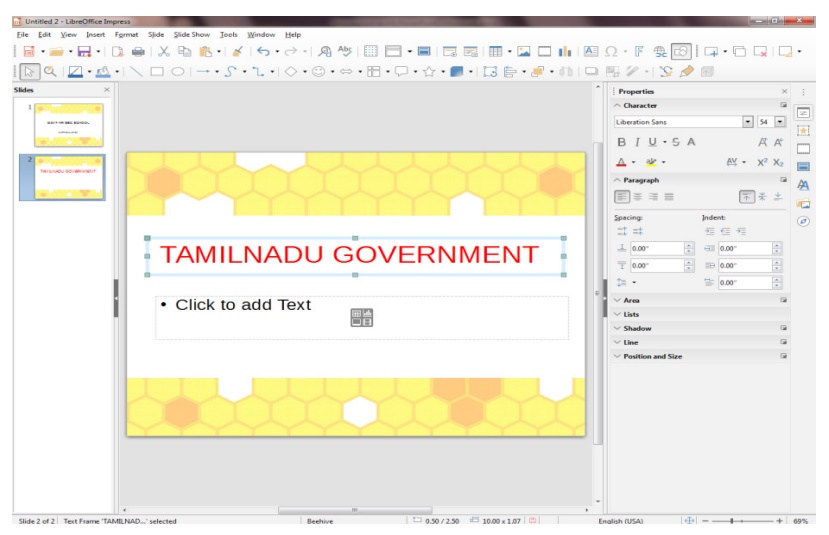The height and width of the screenshot is (535, 829).
Task: Enable Superscript in Character panel
Action: pyautogui.click(x=762, y=162)
